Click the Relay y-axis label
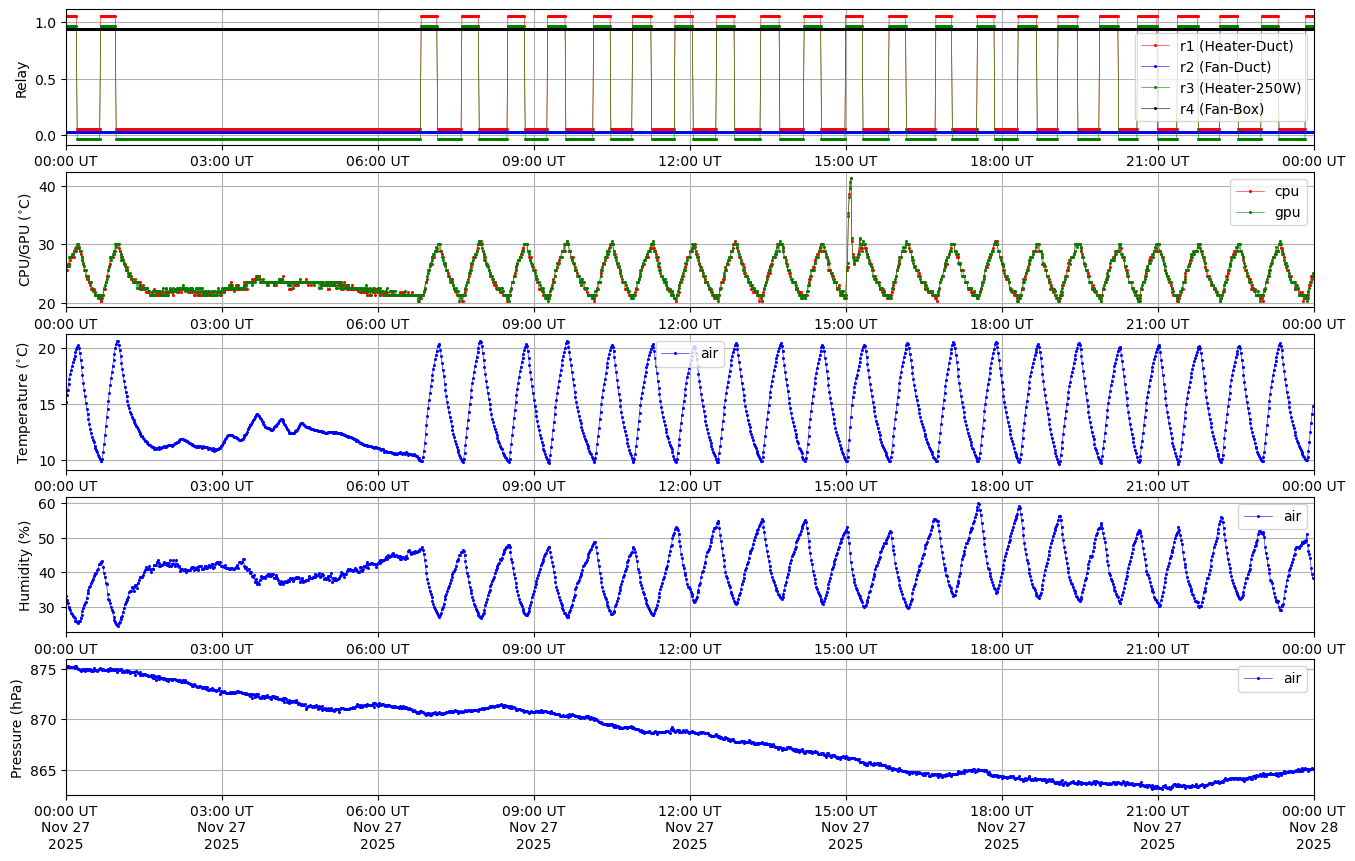Image resolution: width=1355 pixels, height=861 pixels. [22, 78]
